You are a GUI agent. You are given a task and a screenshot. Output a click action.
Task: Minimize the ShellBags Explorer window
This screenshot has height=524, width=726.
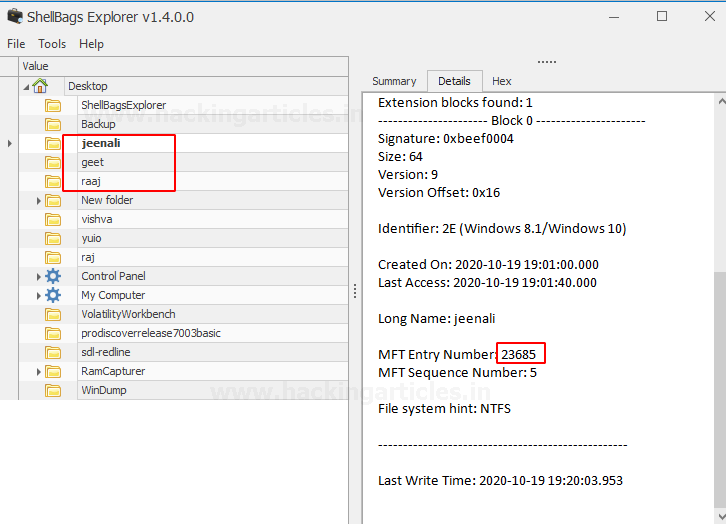614,17
